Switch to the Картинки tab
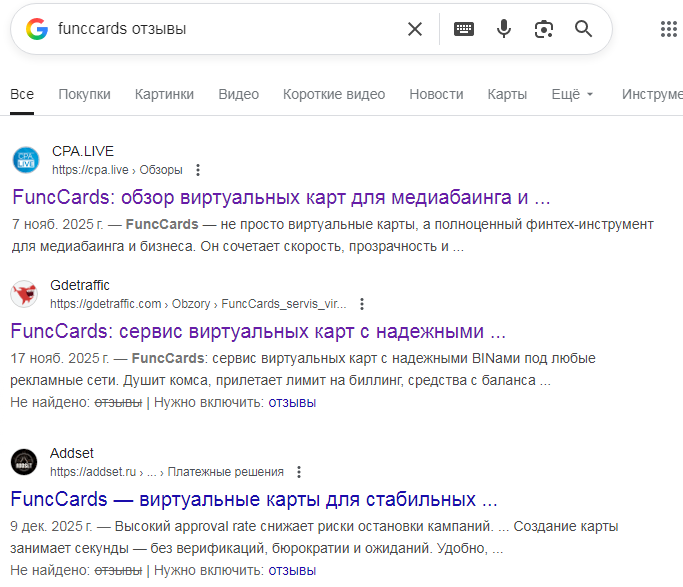The height and width of the screenshot is (587, 683). click(164, 94)
